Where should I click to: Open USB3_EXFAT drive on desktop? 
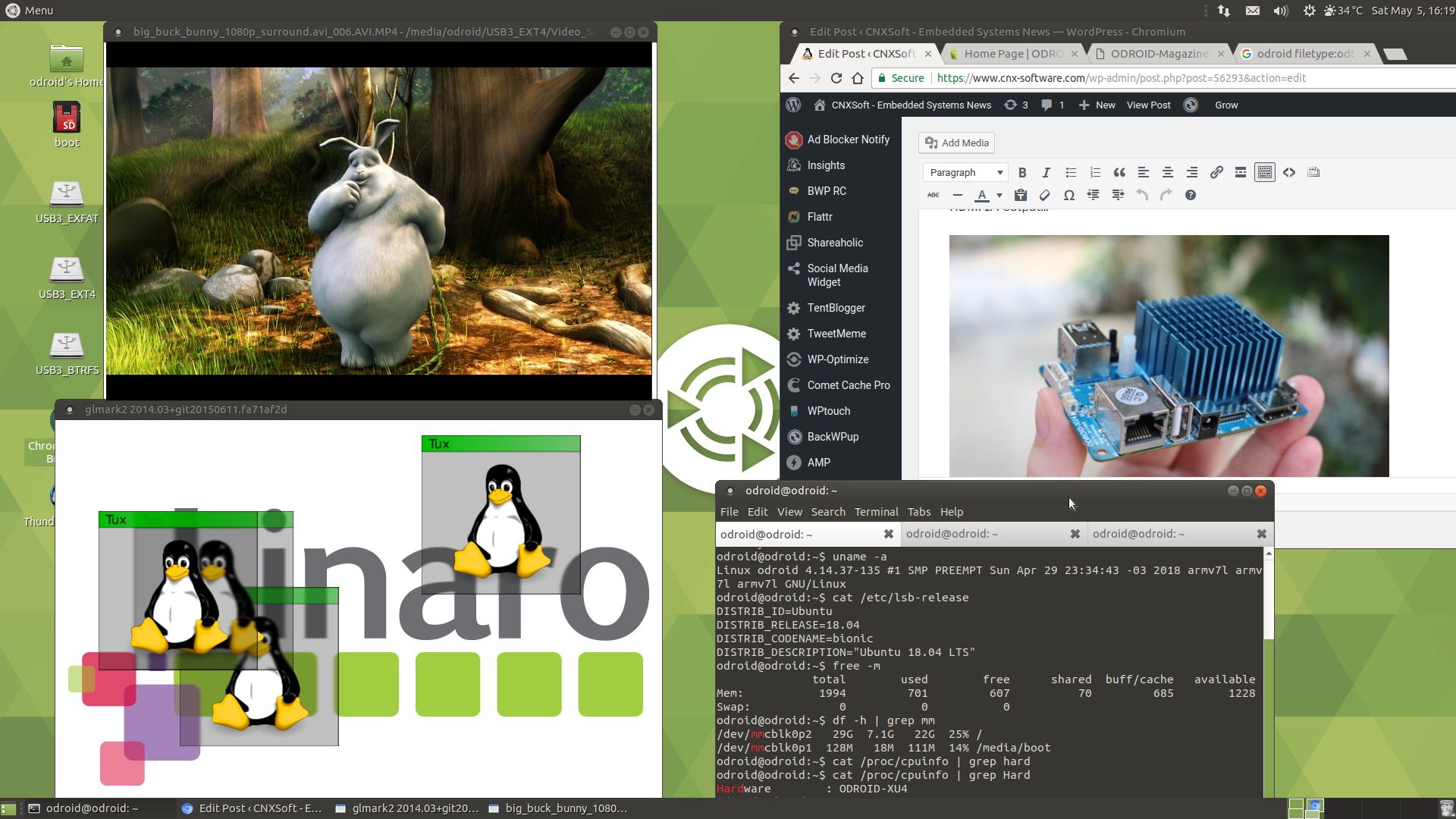point(67,202)
